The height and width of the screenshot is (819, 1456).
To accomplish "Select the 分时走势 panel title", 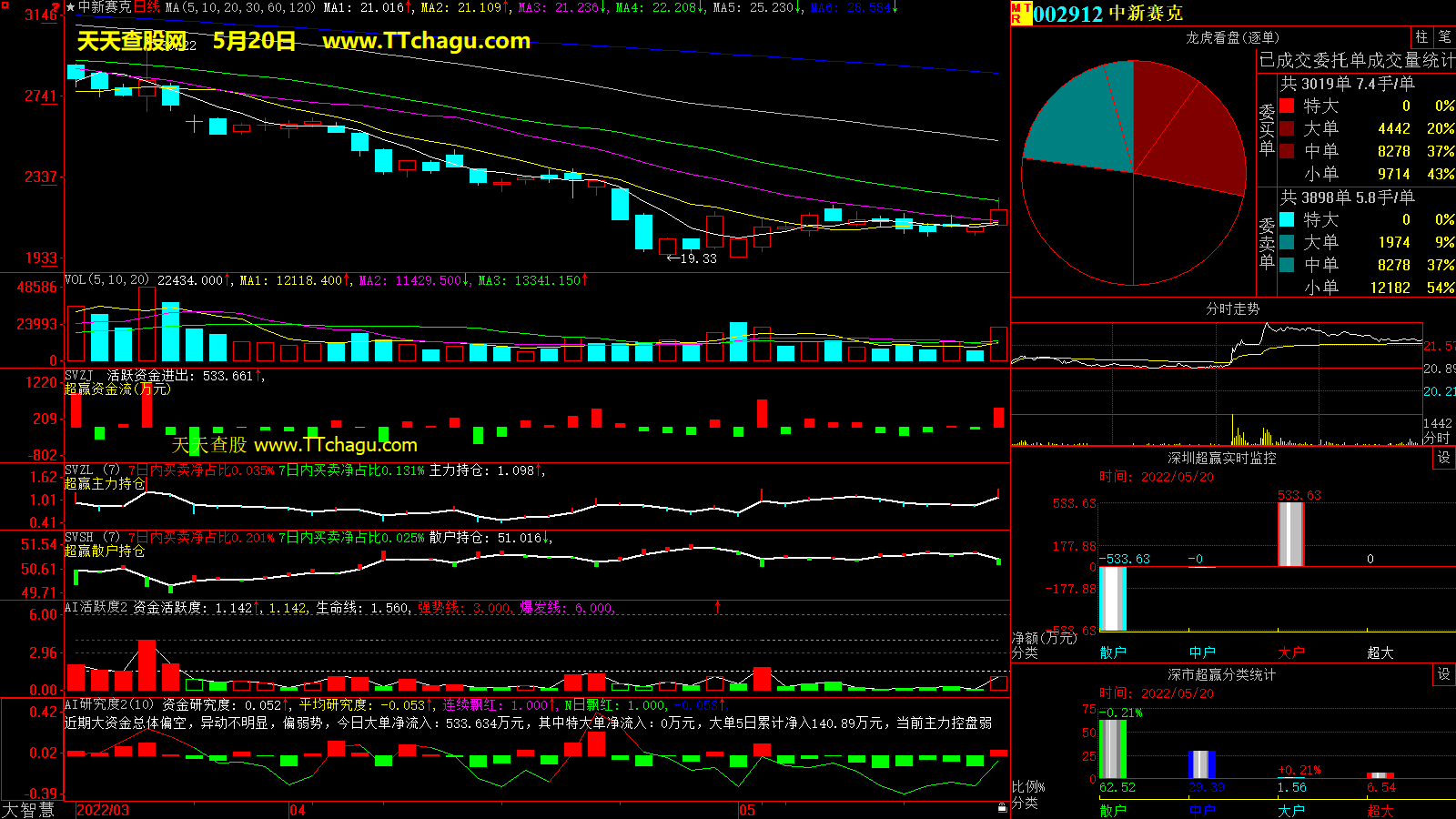I will pyautogui.click(x=1232, y=308).
